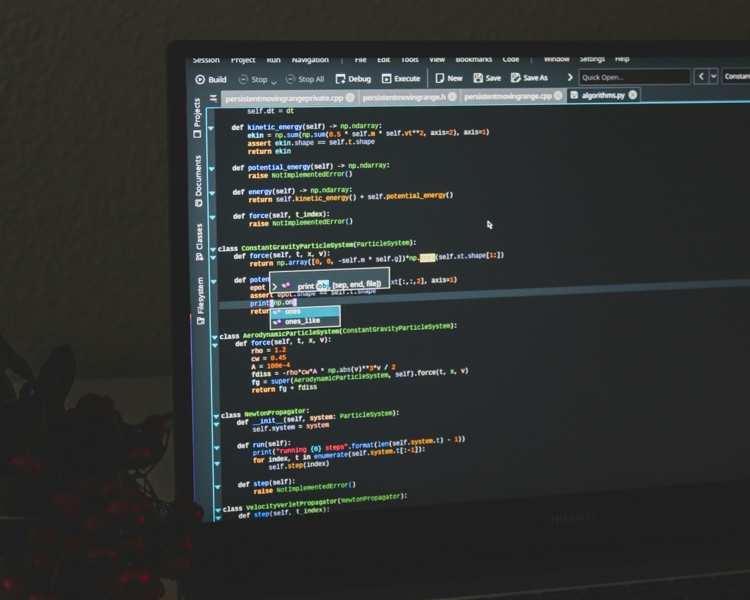The height and width of the screenshot is (600, 750).
Task: Choose 'ones_like' from the completion list
Action: tap(305, 321)
